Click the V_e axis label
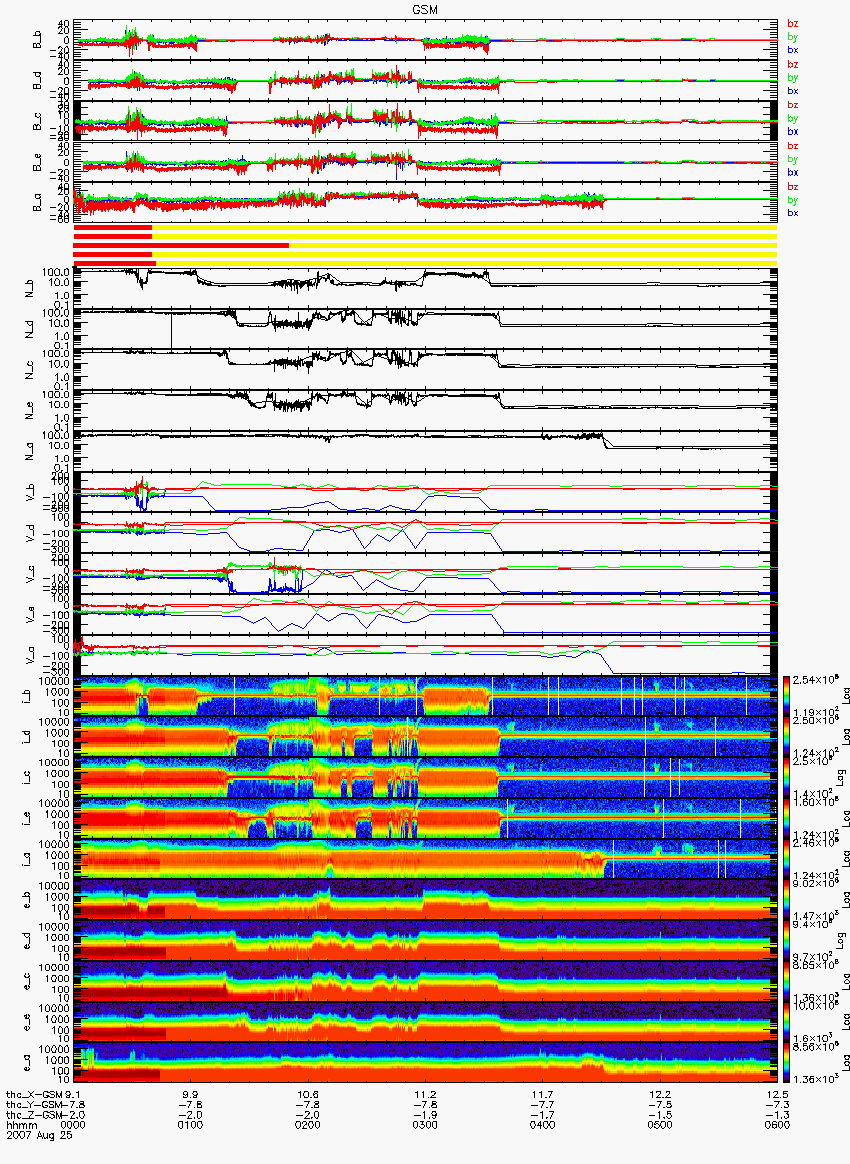 (x=31, y=615)
